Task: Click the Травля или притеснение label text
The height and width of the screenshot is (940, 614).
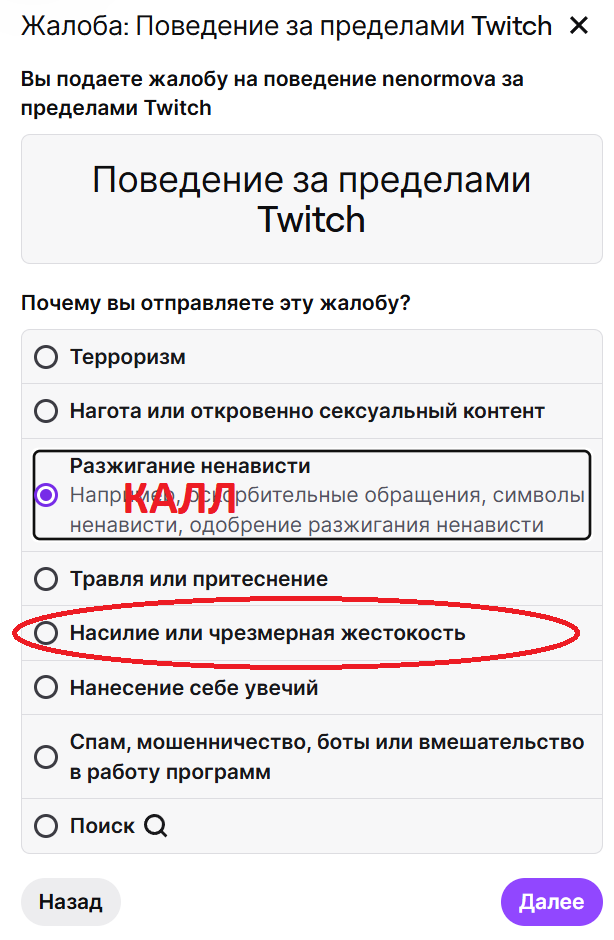Action: coord(198,579)
